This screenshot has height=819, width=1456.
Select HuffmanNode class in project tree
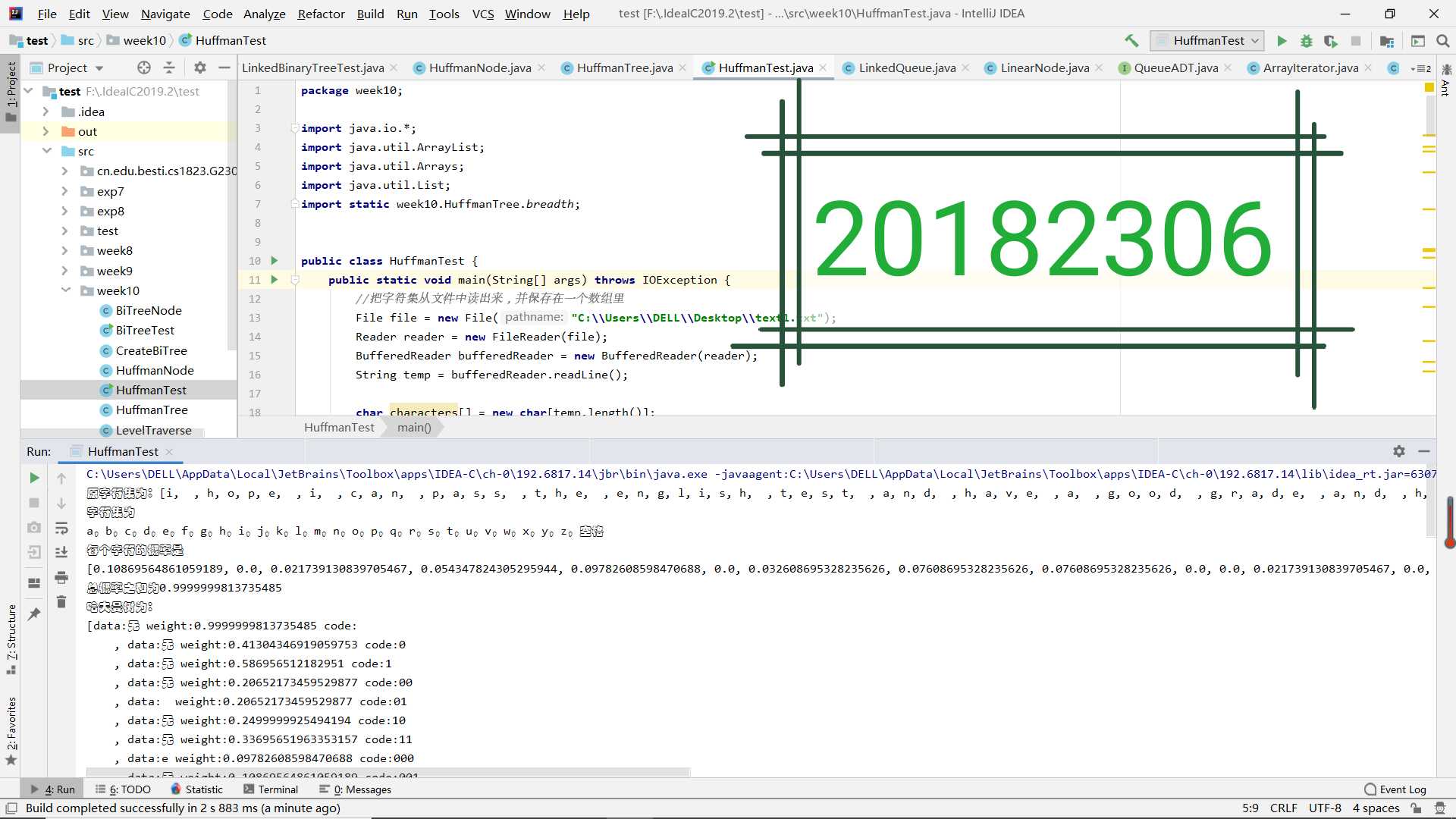click(155, 370)
